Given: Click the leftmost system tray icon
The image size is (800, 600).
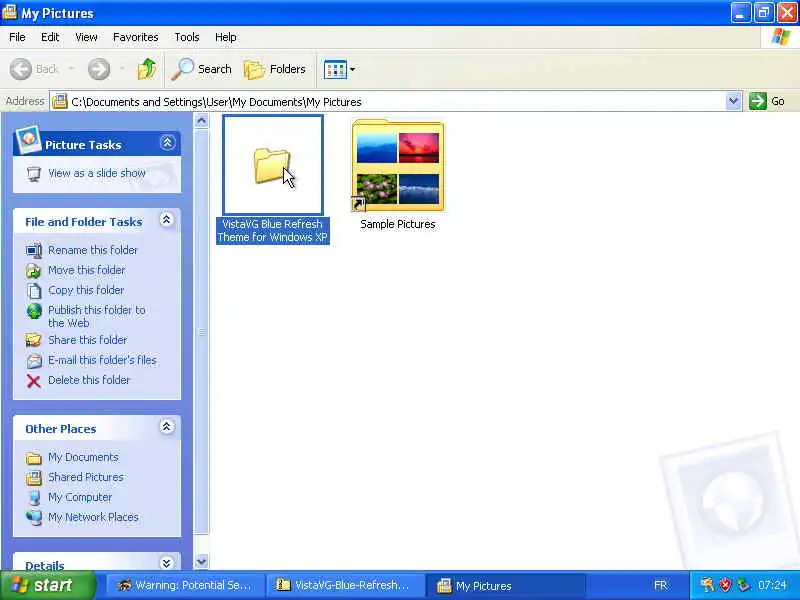Looking at the screenshot, I should tap(707, 585).
